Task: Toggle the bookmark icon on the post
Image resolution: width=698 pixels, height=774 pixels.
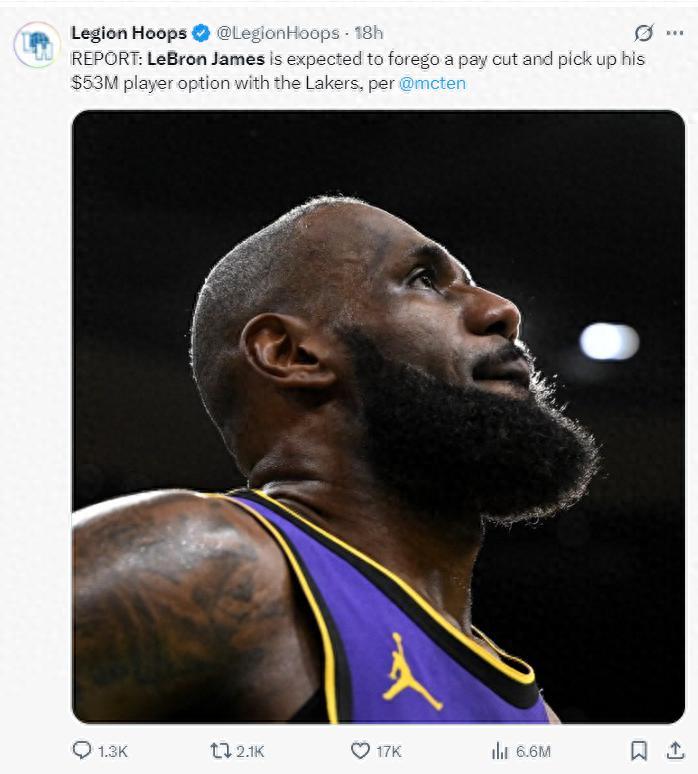Action: click(639, 750)
